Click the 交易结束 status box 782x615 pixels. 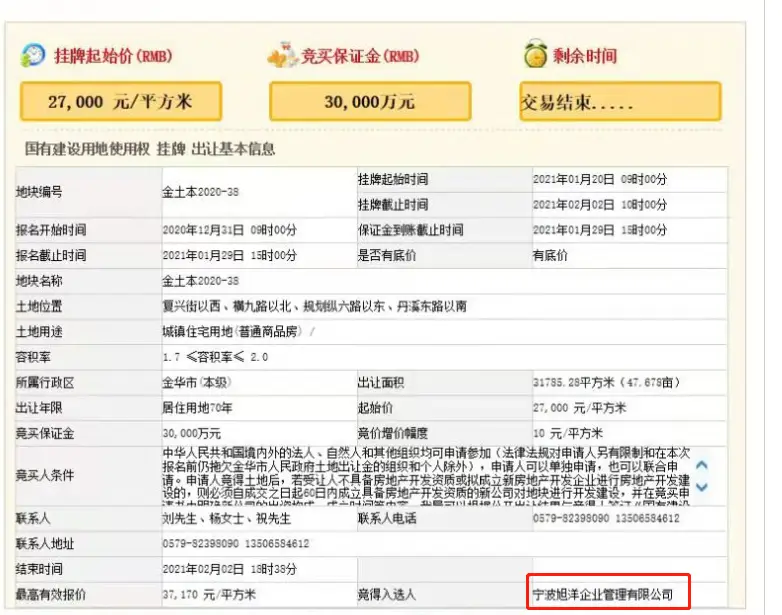click(x=620, y=102)
